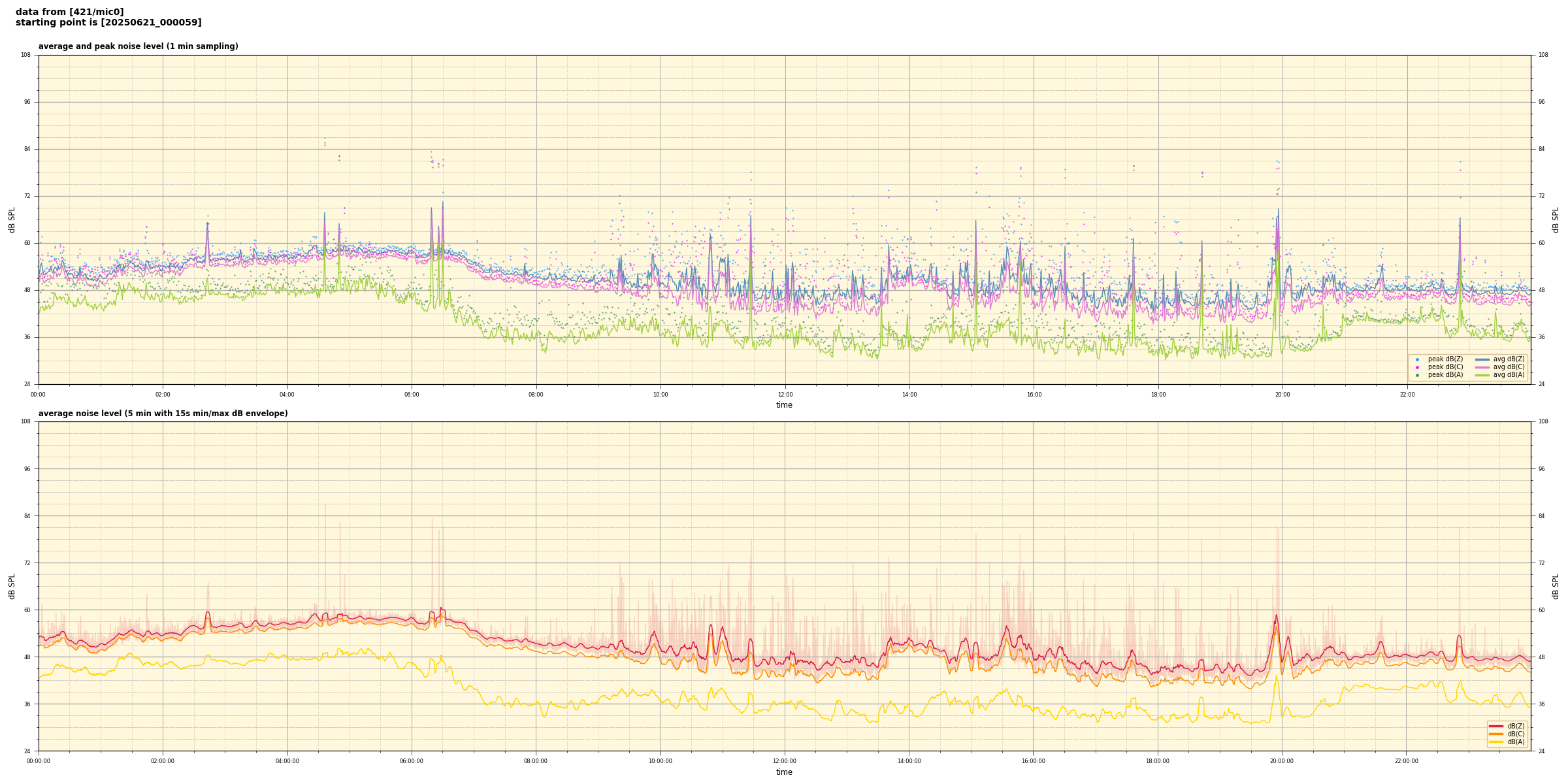1568x784 pixels.
Task: Click the 'data from [421/mic0]' header text
Action: [x=69, y=12]
